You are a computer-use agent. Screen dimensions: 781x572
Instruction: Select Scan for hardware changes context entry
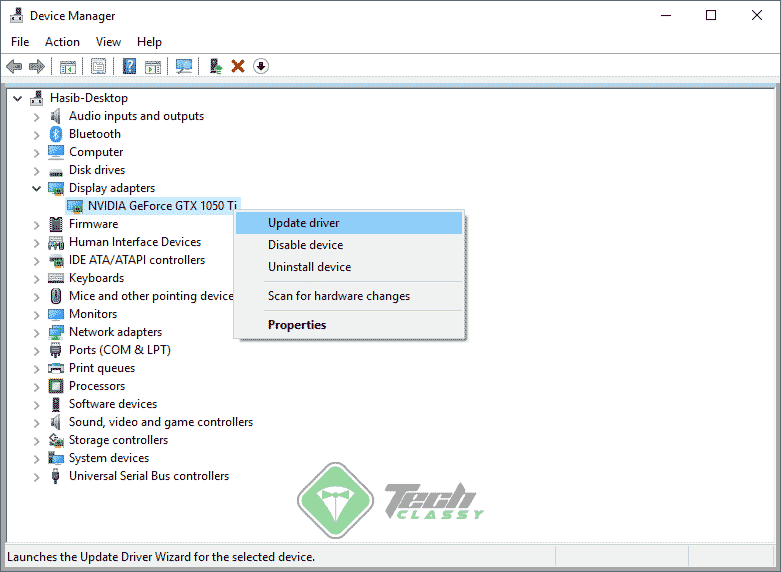click(x=349, y=295)
